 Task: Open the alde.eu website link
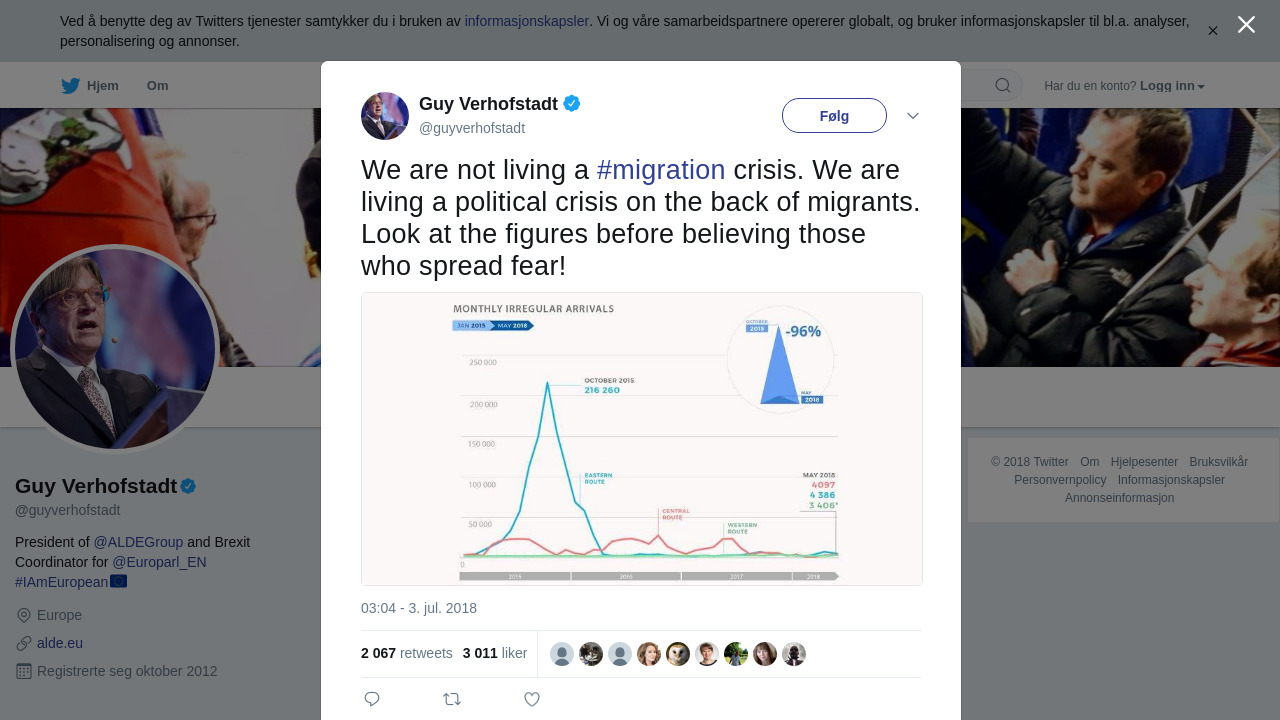click(x=60, y=643)
